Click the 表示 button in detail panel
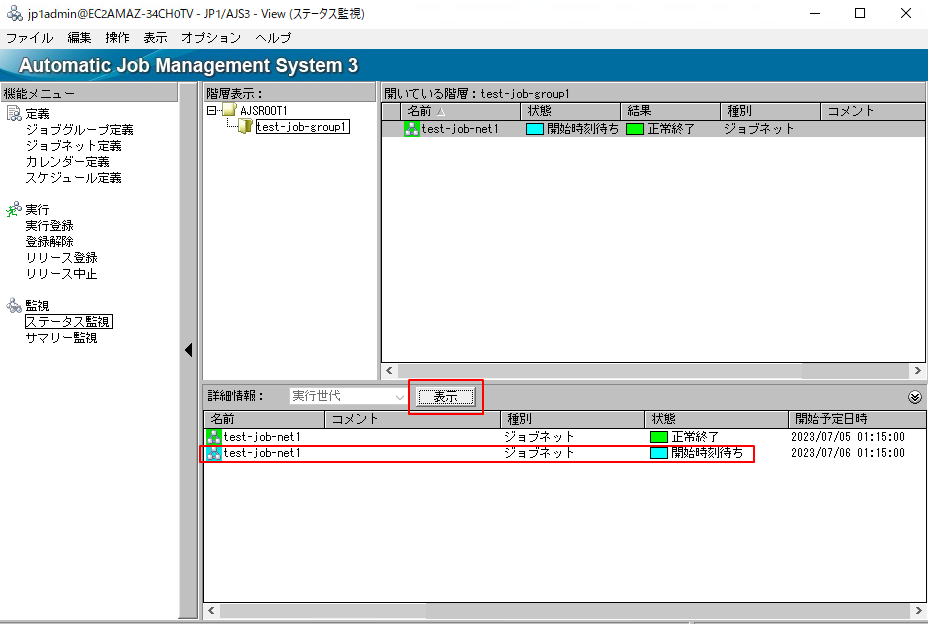The image size is (928, 624). (446, 397)
